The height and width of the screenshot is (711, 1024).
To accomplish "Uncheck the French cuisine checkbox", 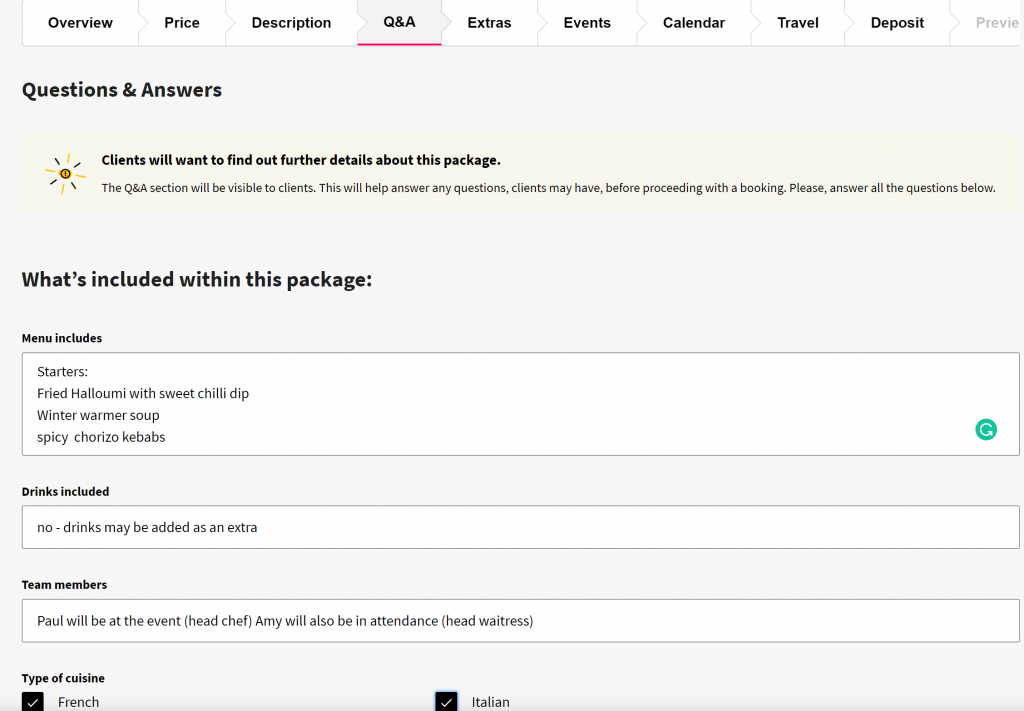I will pyautogui.click(x=33, y=702).
